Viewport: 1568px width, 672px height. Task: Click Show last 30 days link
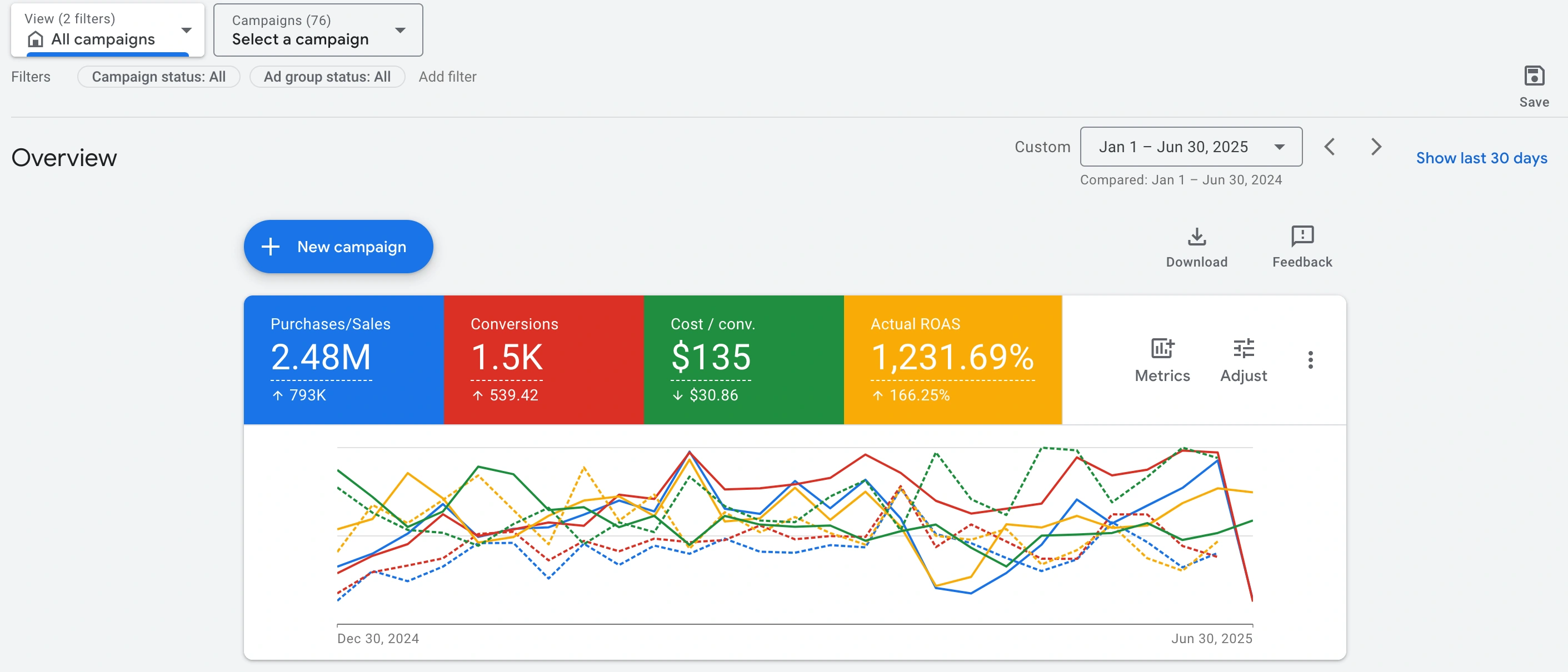[x=1481, y=158]
